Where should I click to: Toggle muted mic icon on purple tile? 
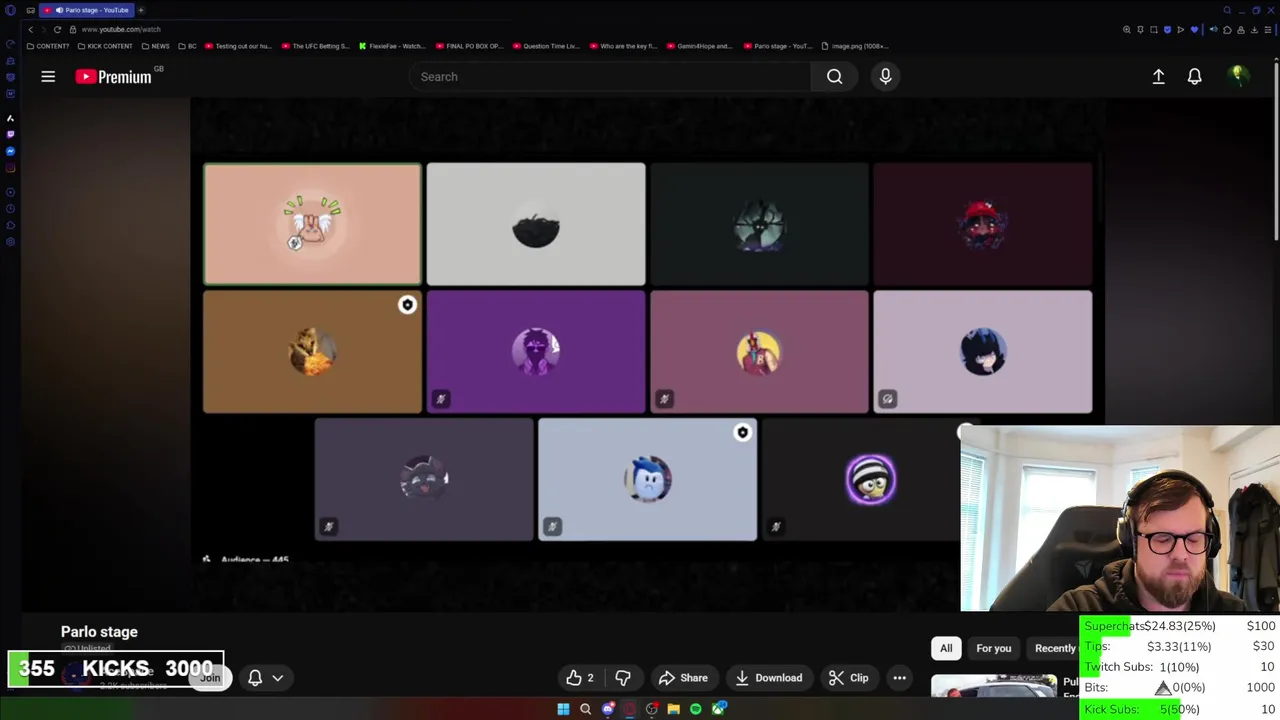(x=440, y=399)
